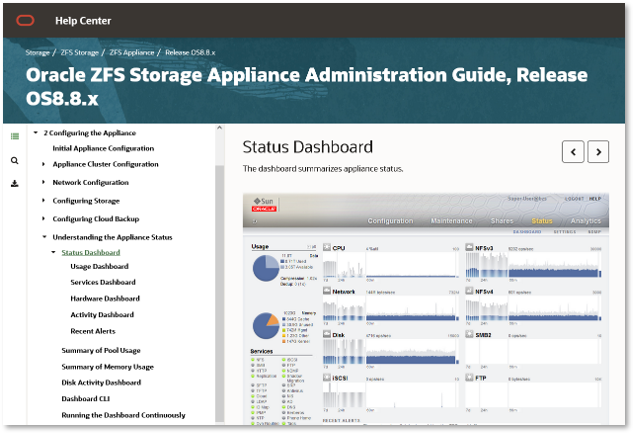Open Services Dashboard topic
The image size is (634, 434).
(x=103, y=282)
